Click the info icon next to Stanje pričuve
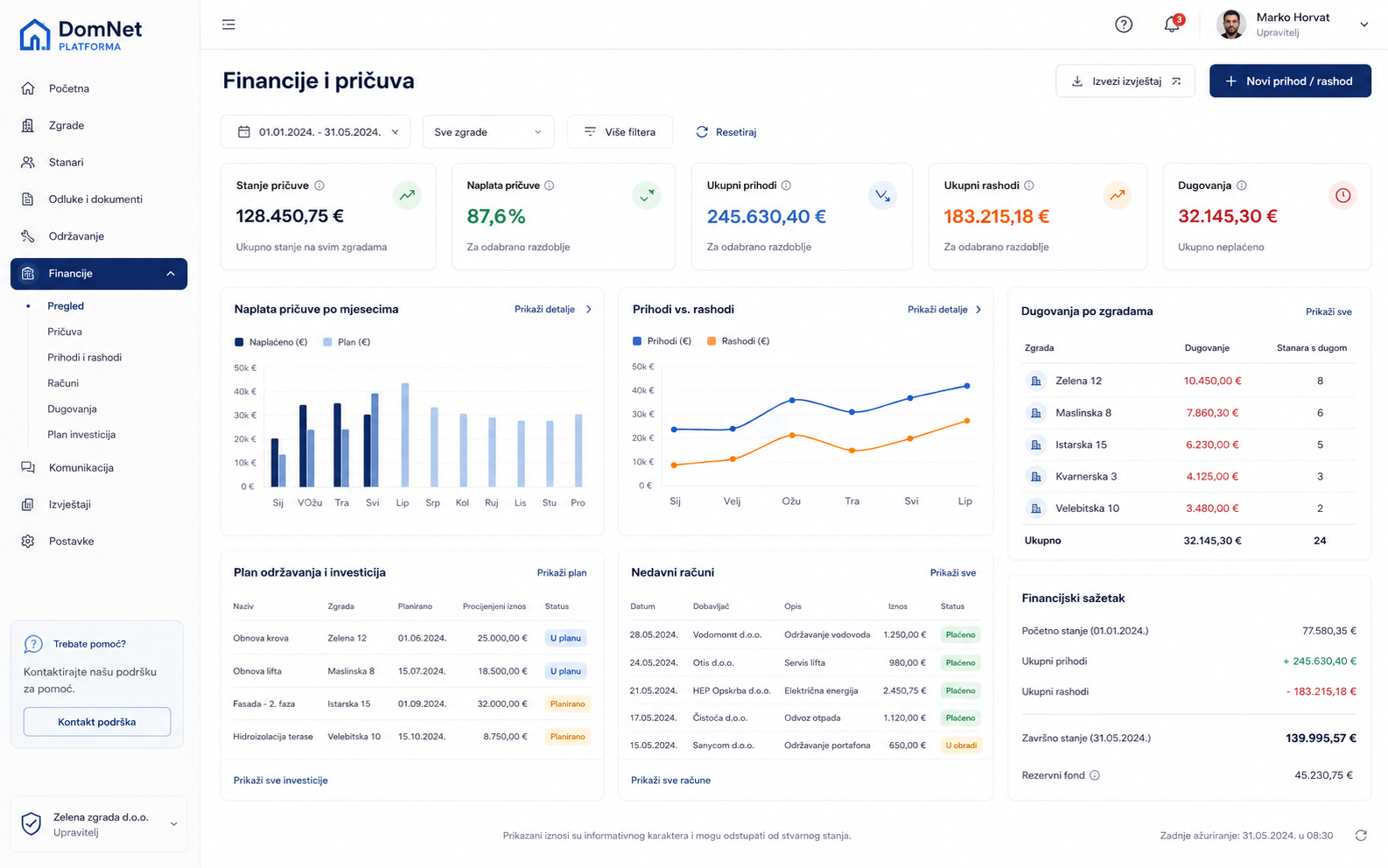The width and height of the screenshot is (1388, 868). pos(319,185)
